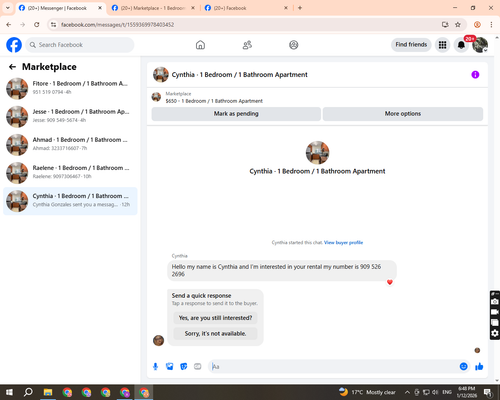Open the Chrome profile avatar
500x400 pixels.
coord(477,25)
